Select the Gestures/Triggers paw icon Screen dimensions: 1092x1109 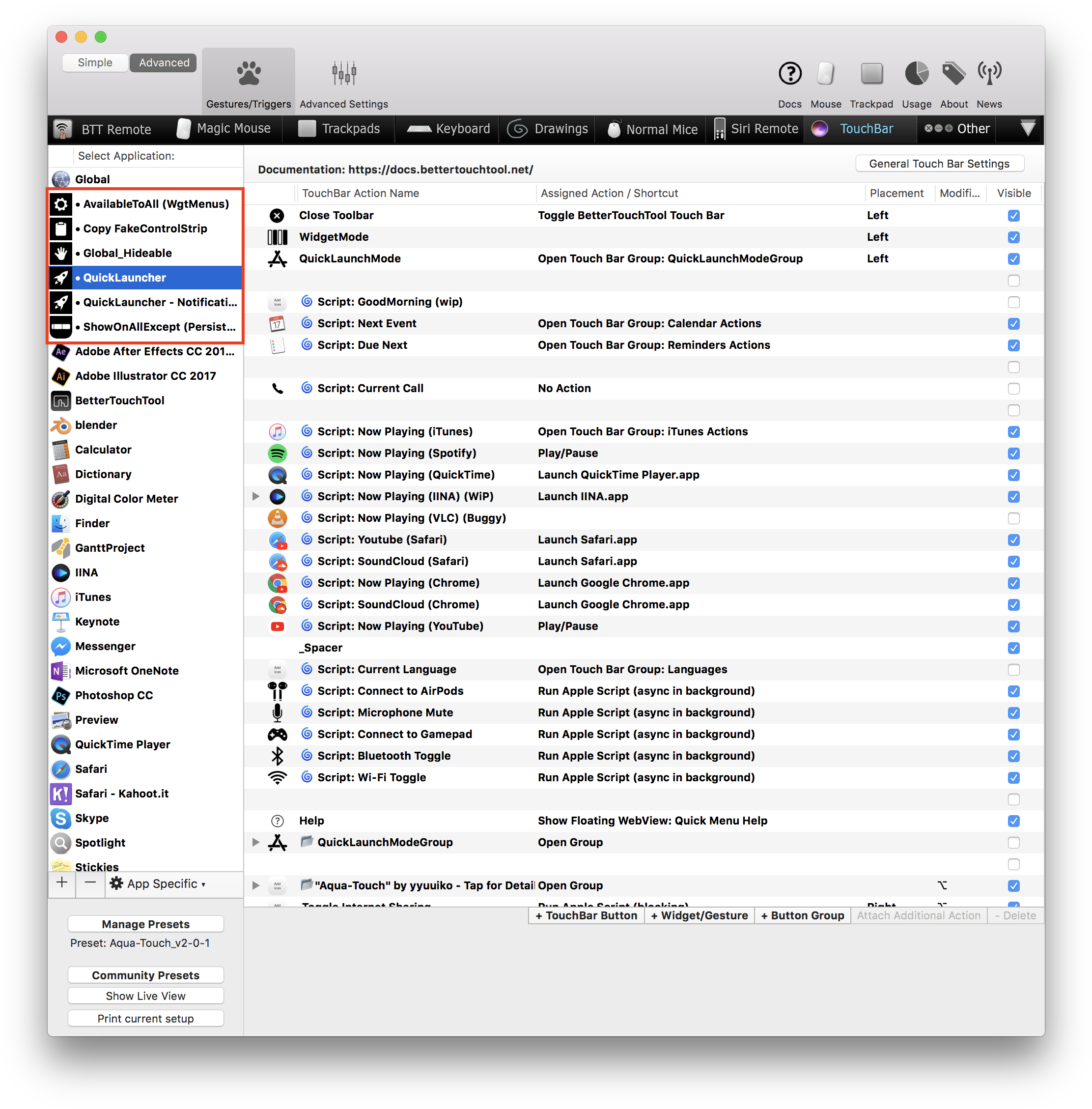point(249,74)
